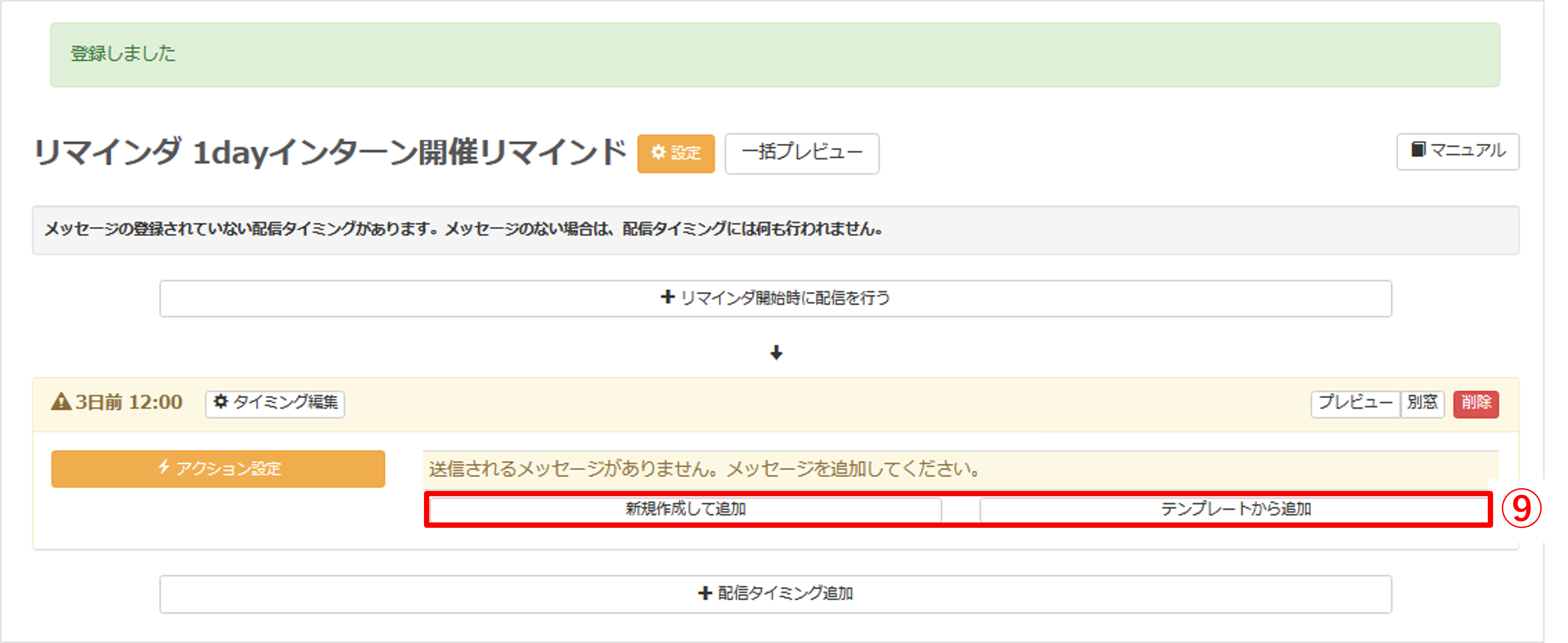Click the 一括プレビュー button

(x=801, y=154)
